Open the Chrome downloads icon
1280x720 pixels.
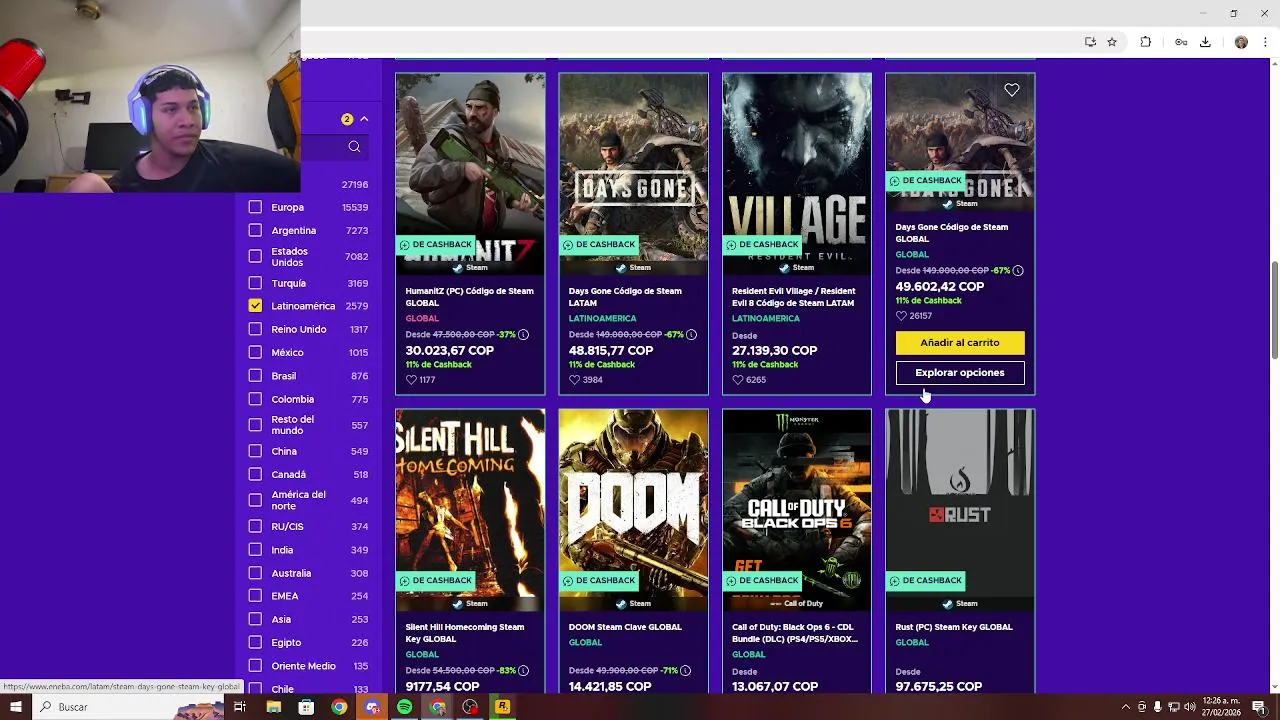[1205, 42]
